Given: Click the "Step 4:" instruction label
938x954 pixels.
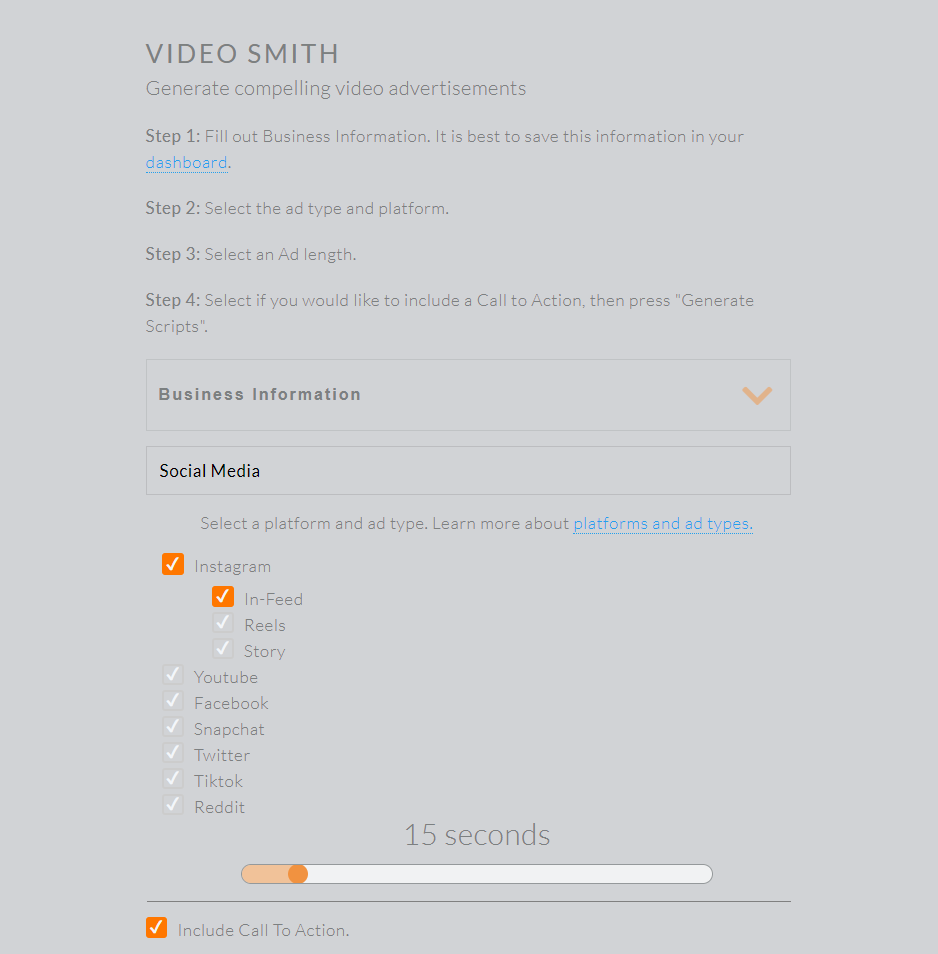Looking at the screenshot, I should (173, 300).
